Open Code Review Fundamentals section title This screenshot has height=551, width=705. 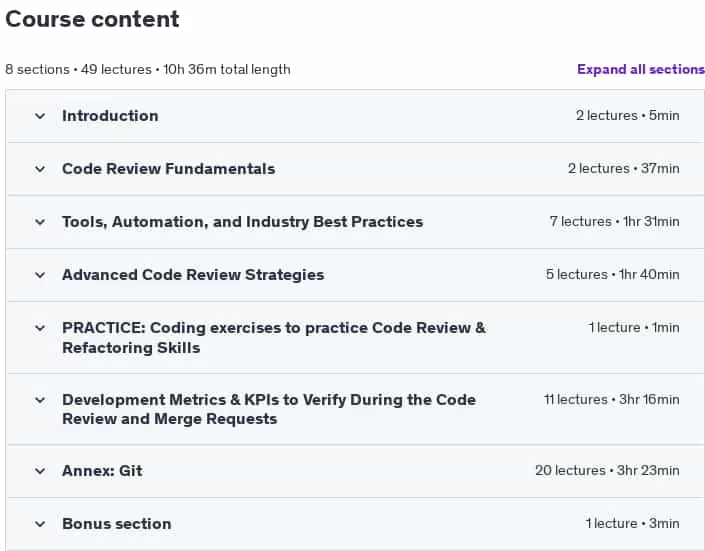169,169
